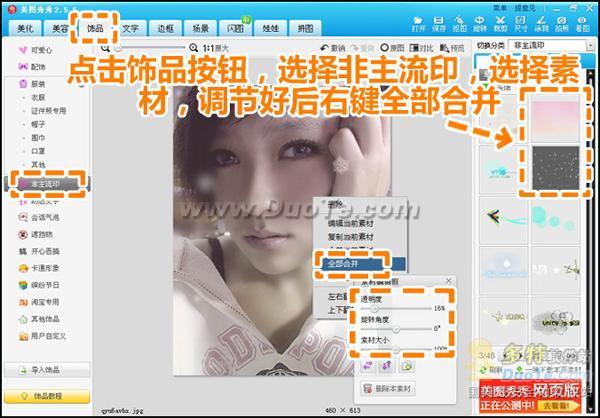The width and height of the screenshot is (600, 418).
Task: Select the 帽子 hats sub-item
Action: (x=38, y=124)
